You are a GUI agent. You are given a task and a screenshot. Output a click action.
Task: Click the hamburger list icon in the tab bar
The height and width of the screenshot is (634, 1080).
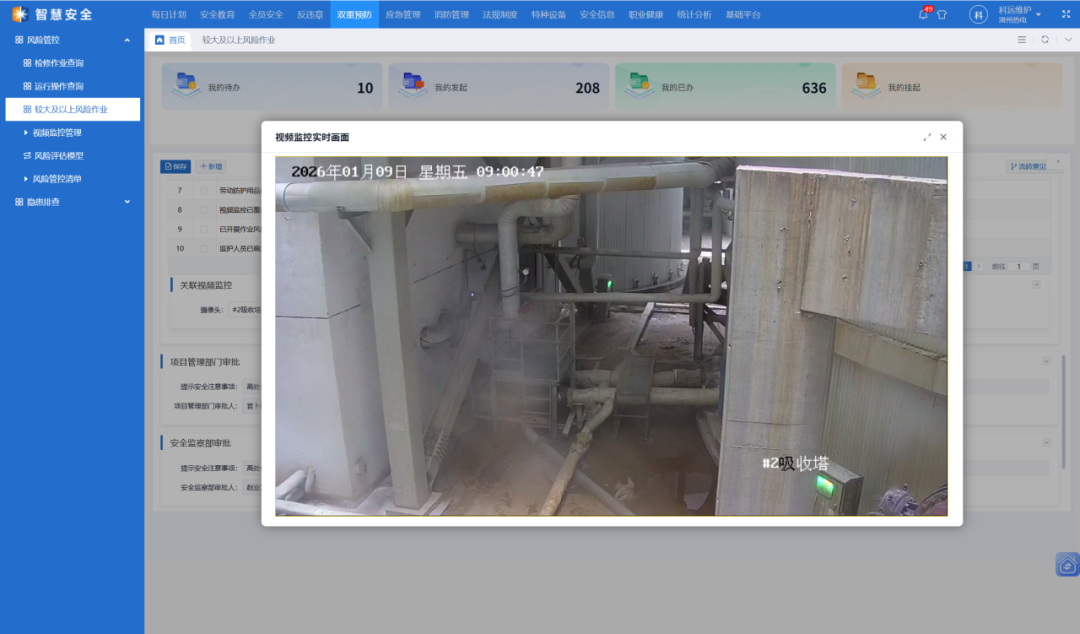1021,40
